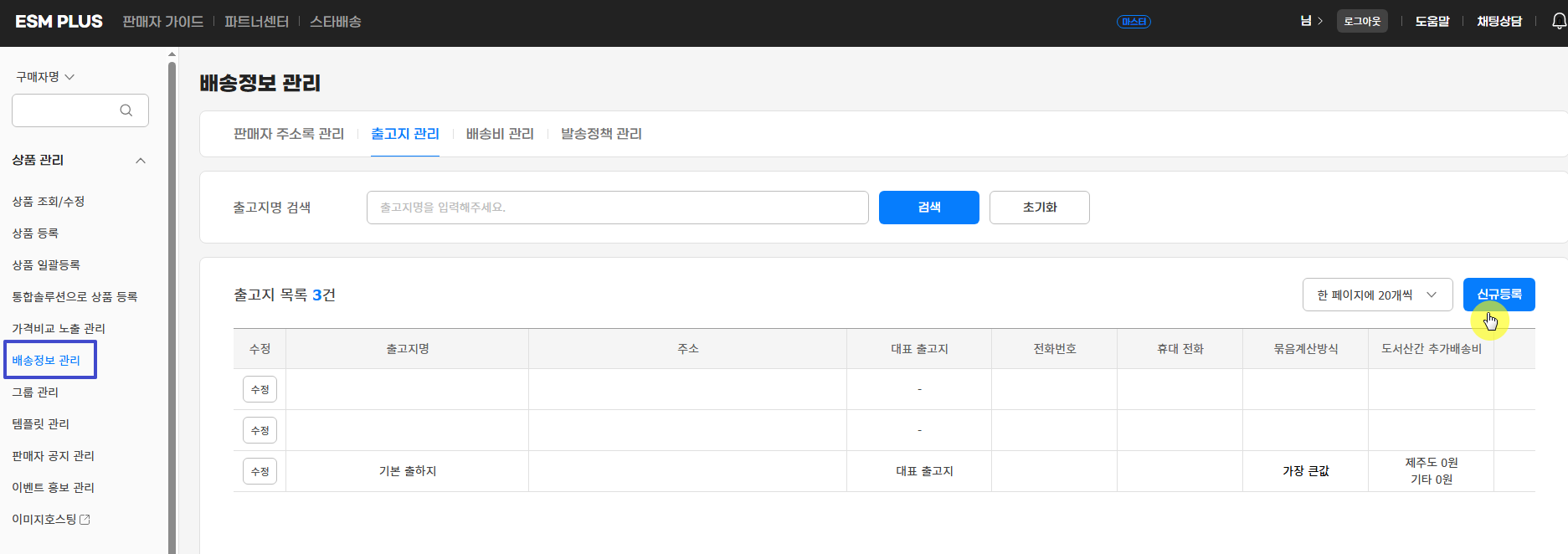Collapse the 상품 관리 menu section

pos(141,161)
